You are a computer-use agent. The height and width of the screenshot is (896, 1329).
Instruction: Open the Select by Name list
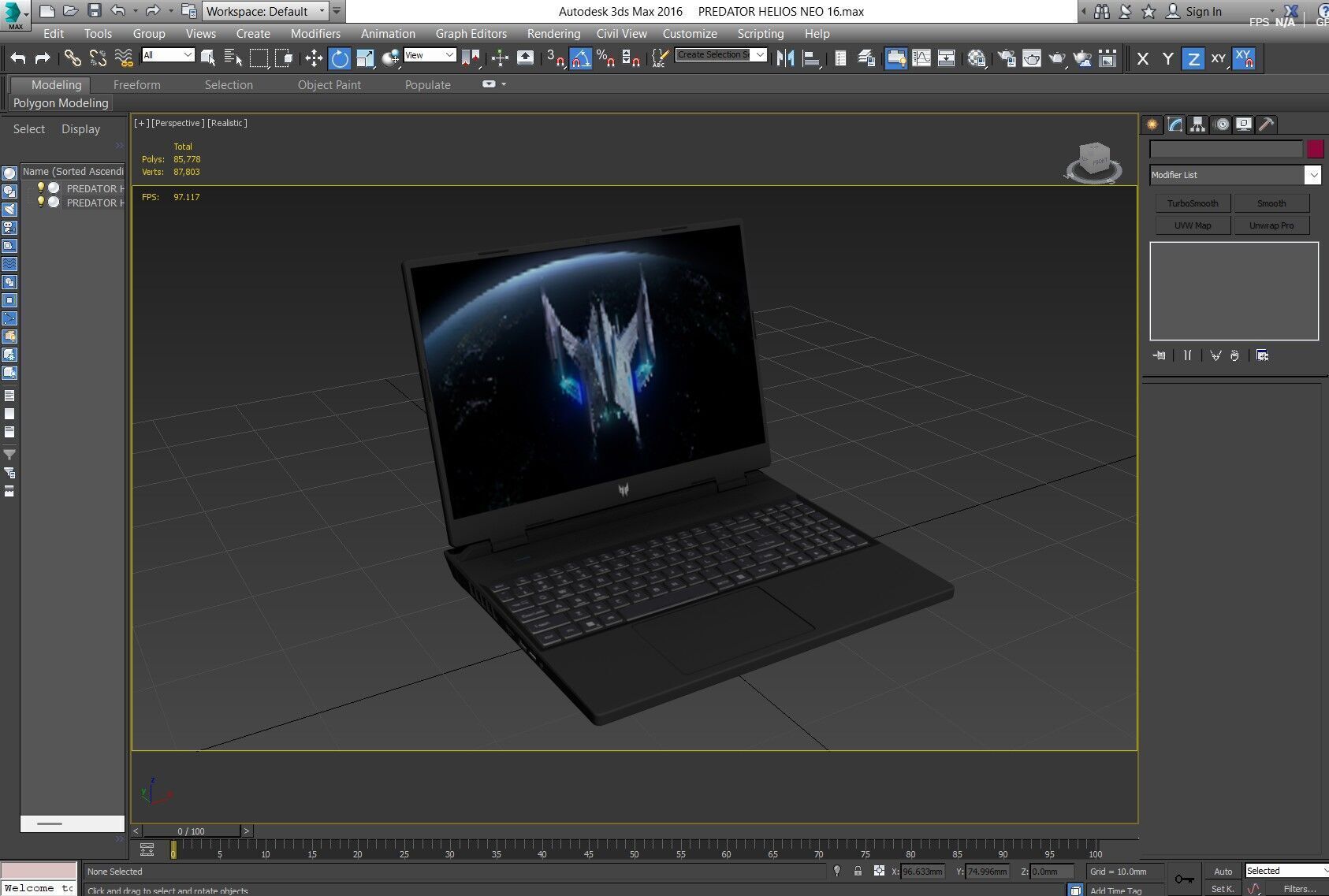click(x=233, y=58)
